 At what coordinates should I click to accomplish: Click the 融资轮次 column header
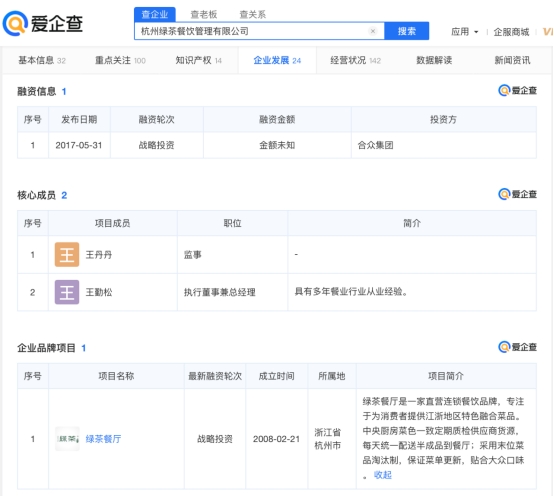pyautogui.click(x=157, y=119)
